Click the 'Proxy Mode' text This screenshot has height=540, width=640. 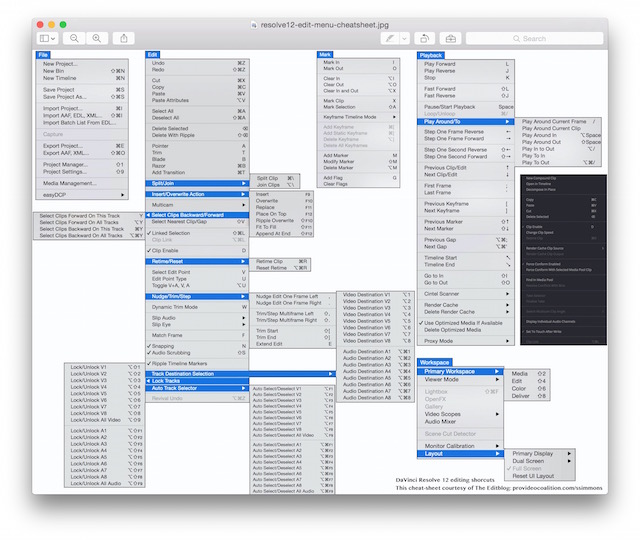438,341
